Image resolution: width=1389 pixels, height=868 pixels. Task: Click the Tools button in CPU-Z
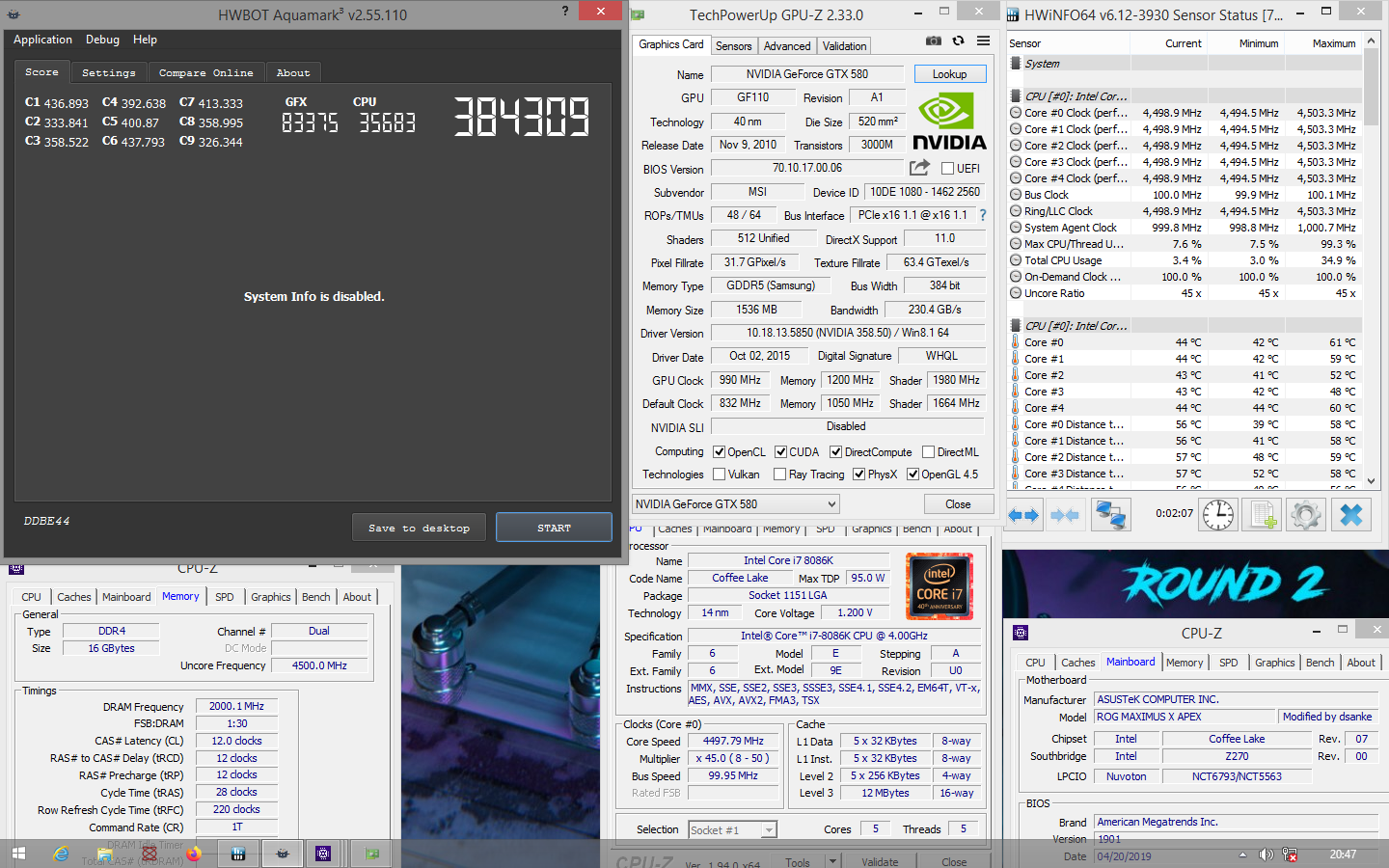798,862
